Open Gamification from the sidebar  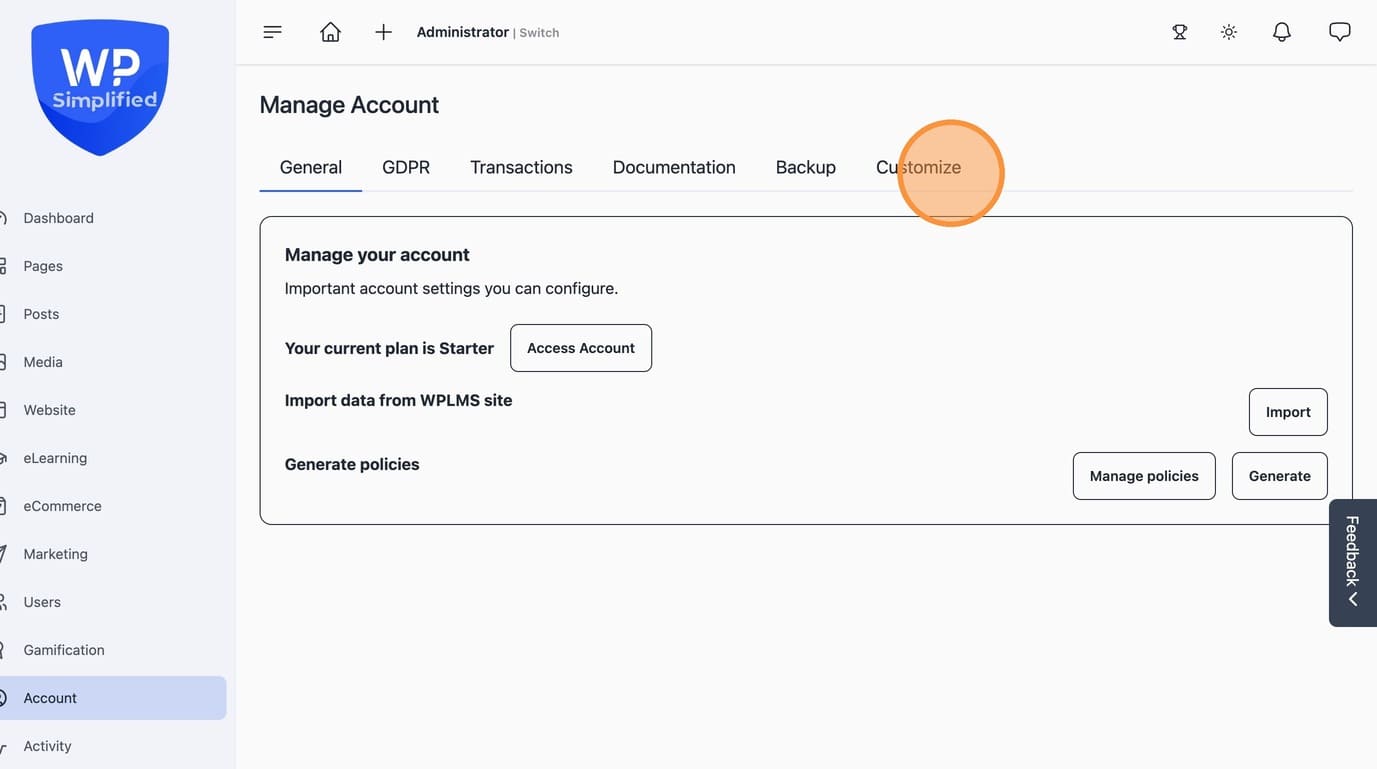click(64, 650)
